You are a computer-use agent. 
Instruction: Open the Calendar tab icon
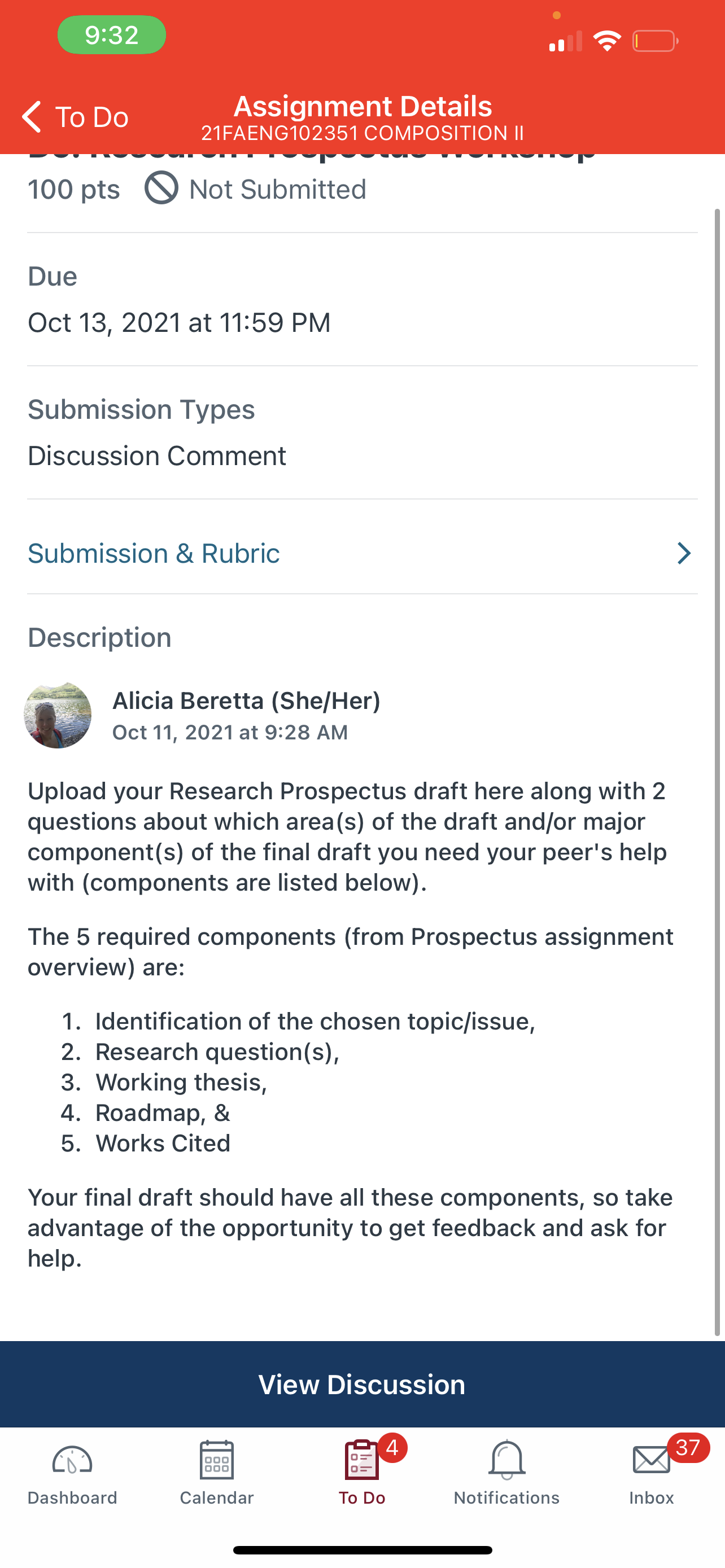tap(217, 1460)
